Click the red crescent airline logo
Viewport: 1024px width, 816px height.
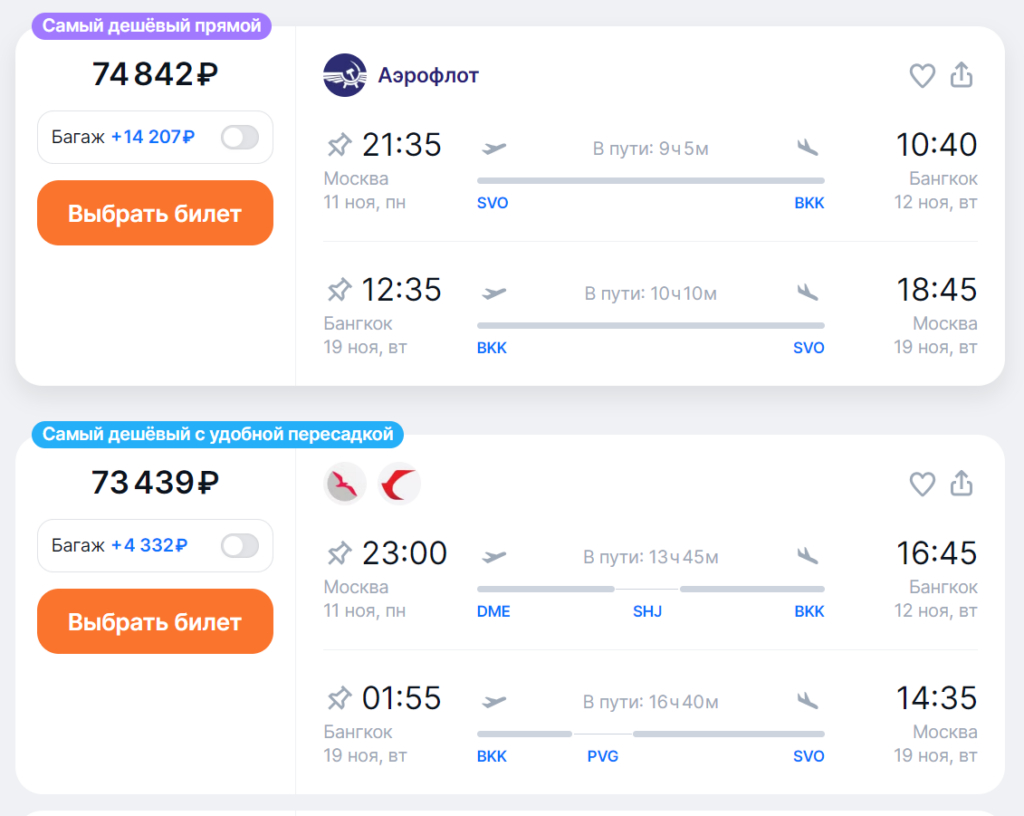398,484
